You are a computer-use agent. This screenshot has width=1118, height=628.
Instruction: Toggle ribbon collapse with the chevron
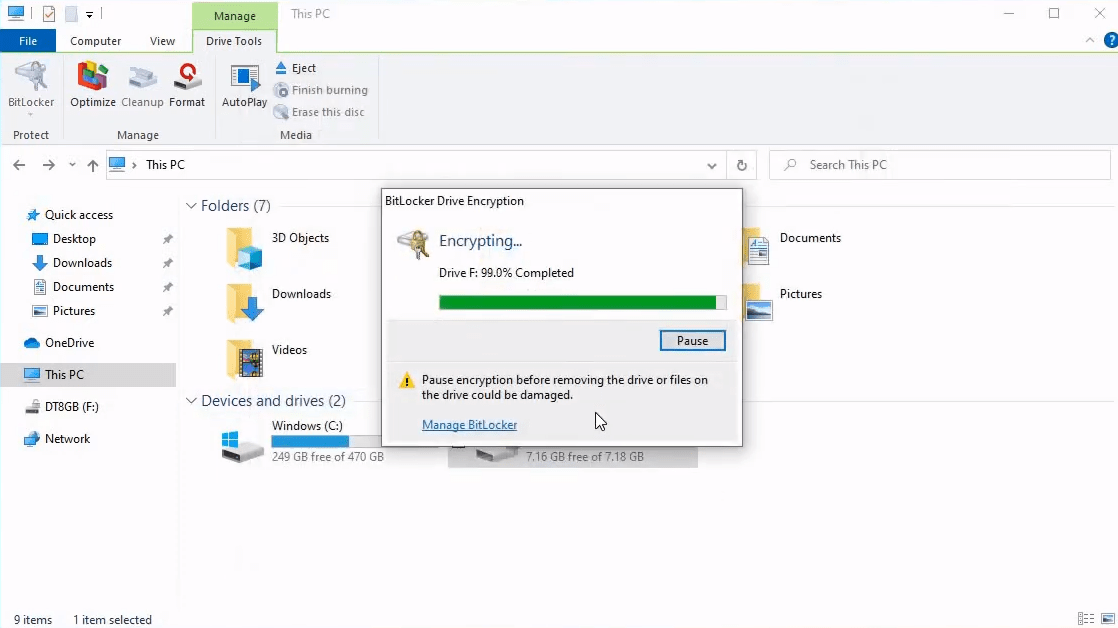[x=1090, y=40]
